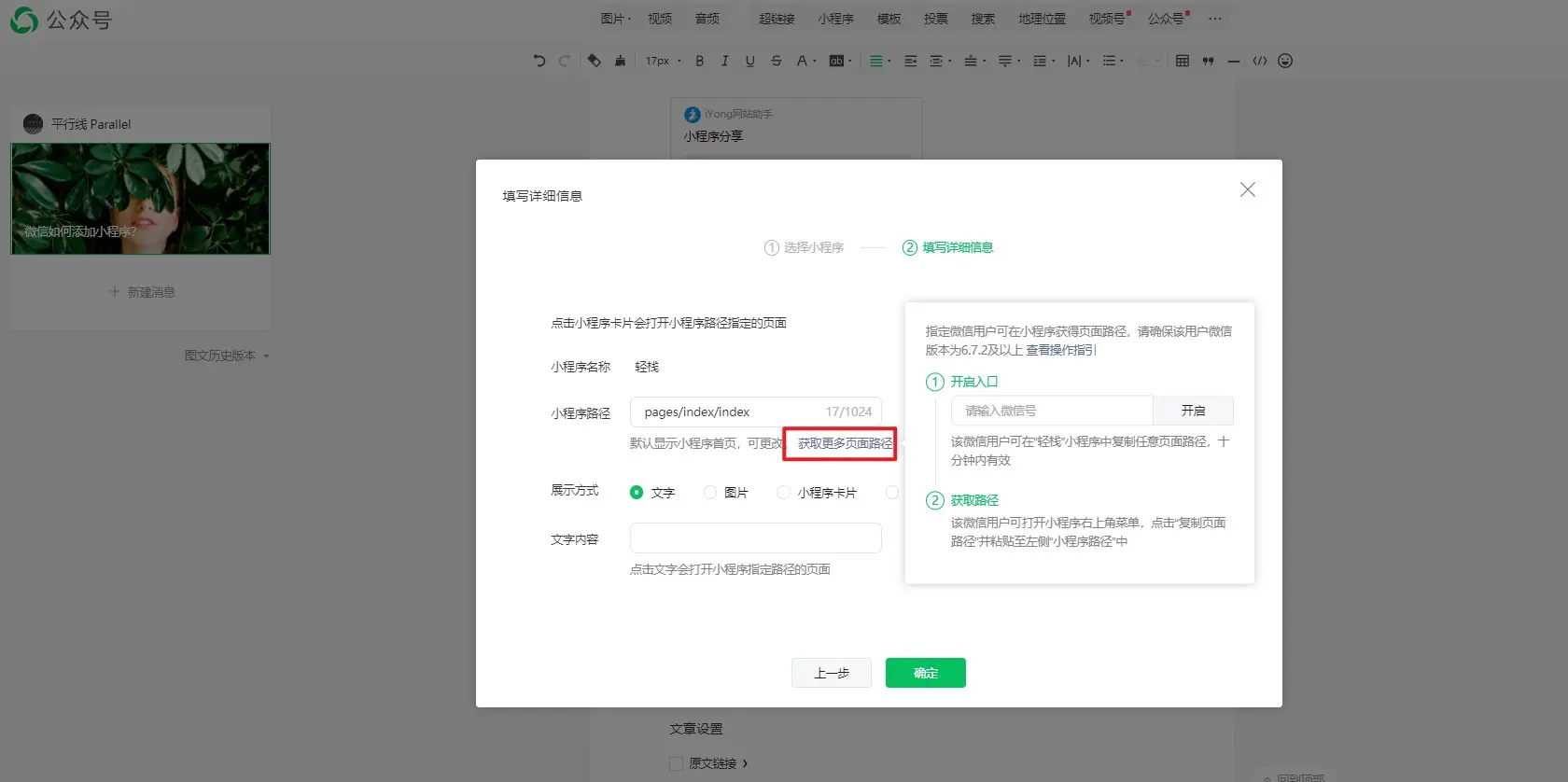Toggle bold text formatting
The width and height of the screenshot is (1568, 782).
(699, 61)
